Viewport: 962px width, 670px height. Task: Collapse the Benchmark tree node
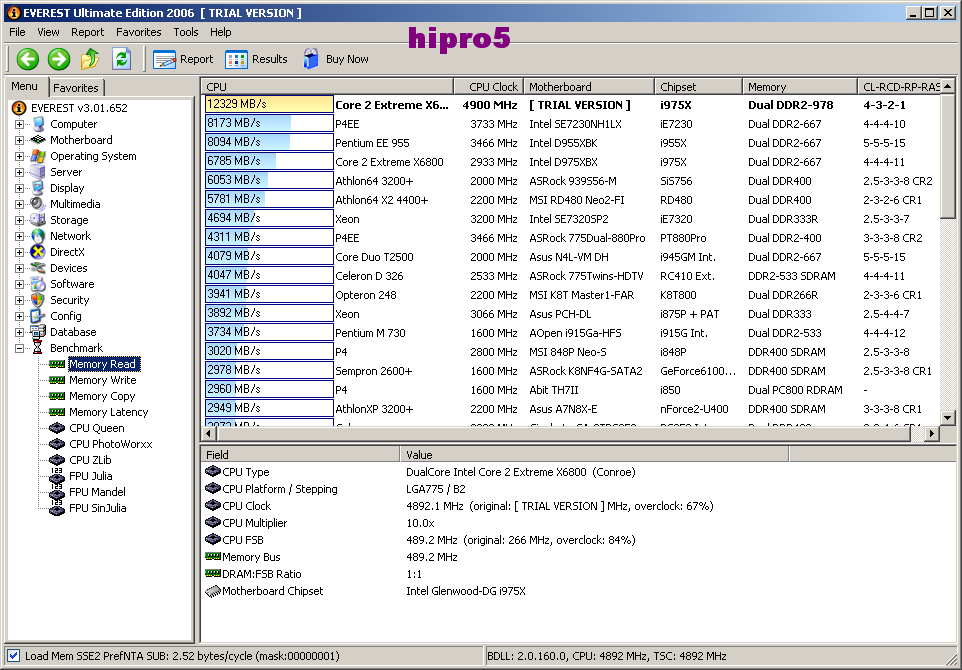pos(20,348)
